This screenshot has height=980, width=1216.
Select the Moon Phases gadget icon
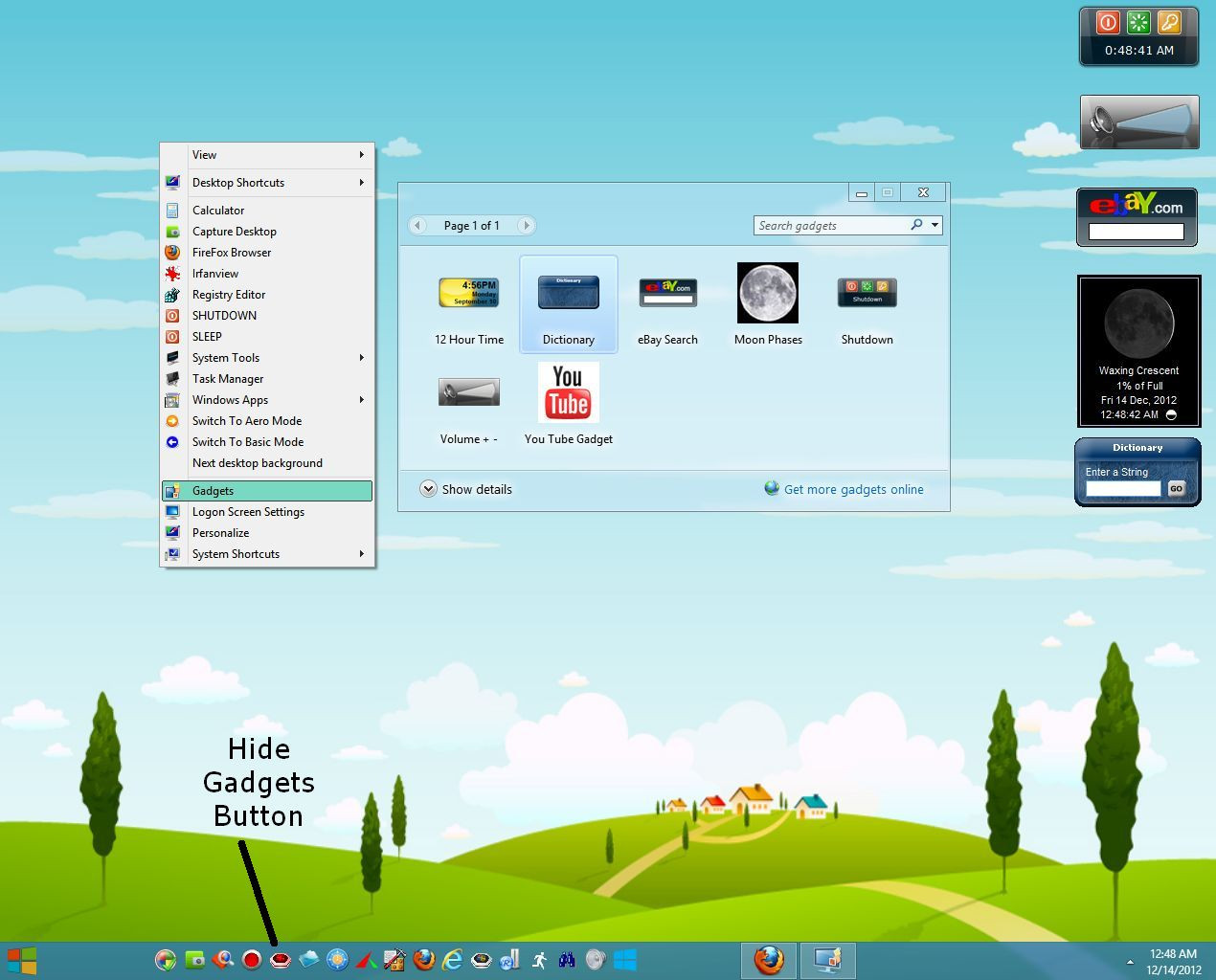pyautogui.click(x=768, y=293)
